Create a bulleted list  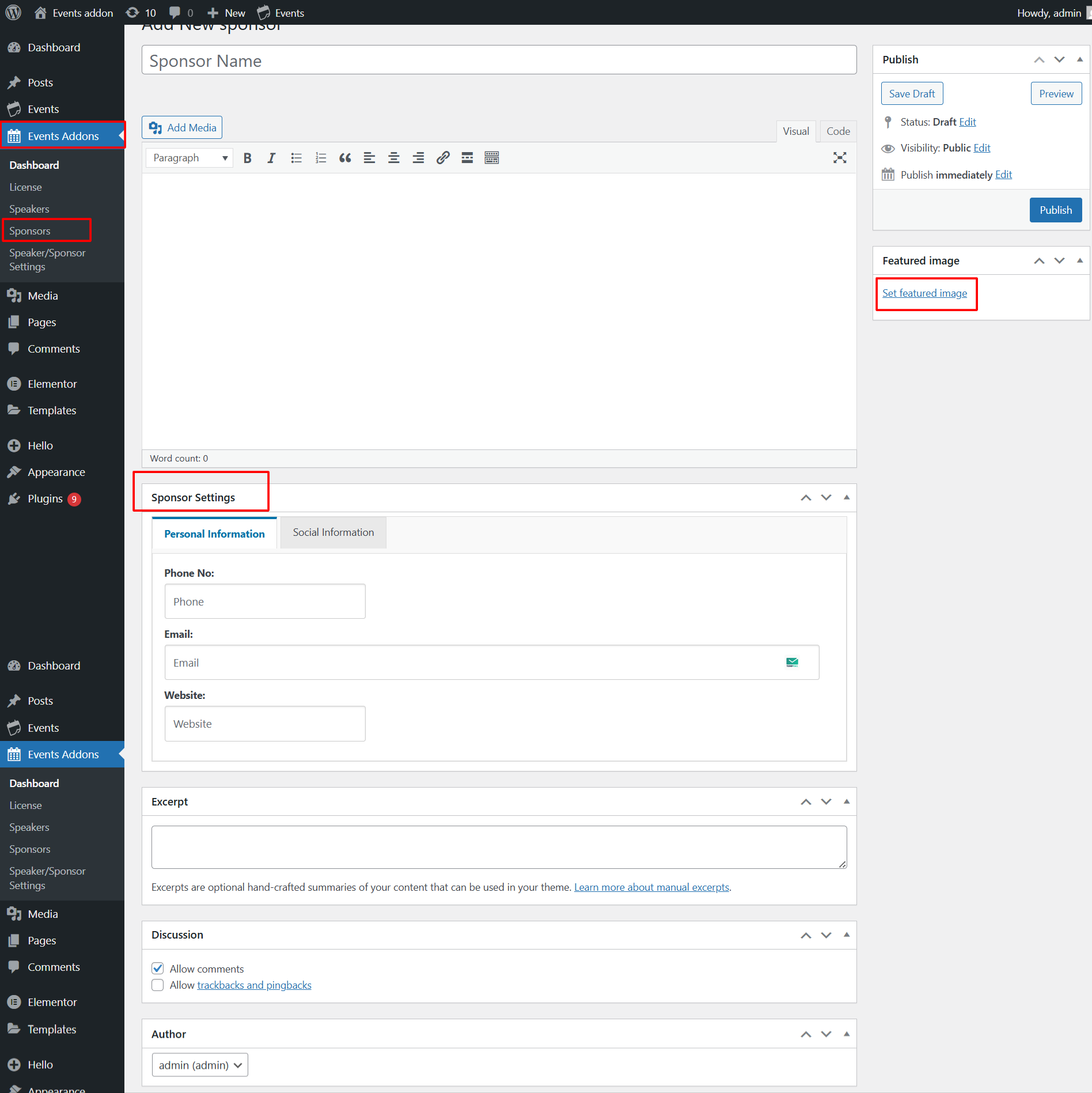pos(296,158)
